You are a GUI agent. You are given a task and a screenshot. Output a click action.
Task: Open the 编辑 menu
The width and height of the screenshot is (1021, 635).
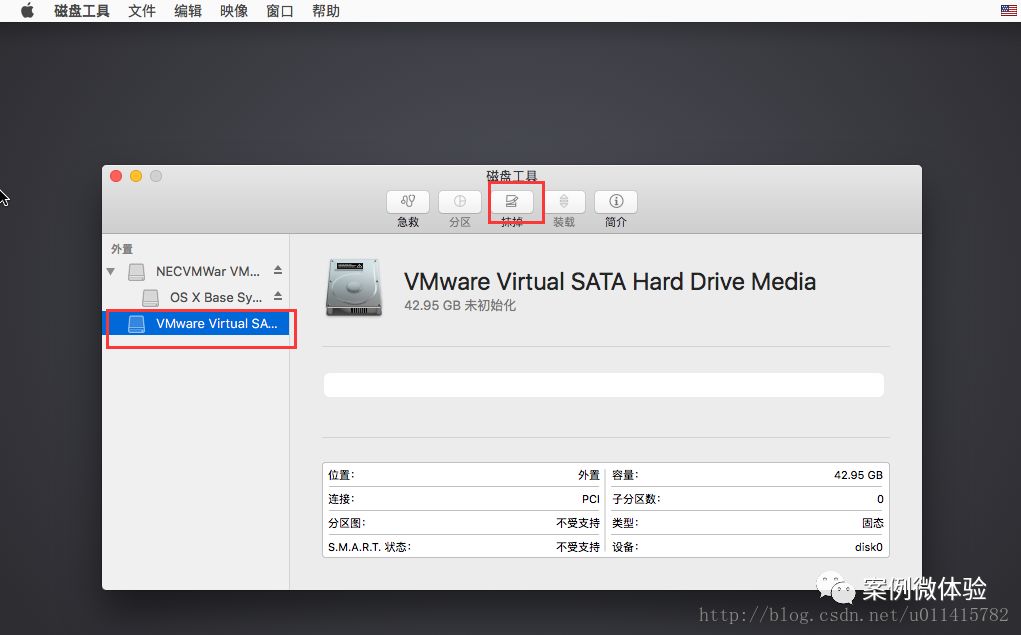click(x=188, y=11)
